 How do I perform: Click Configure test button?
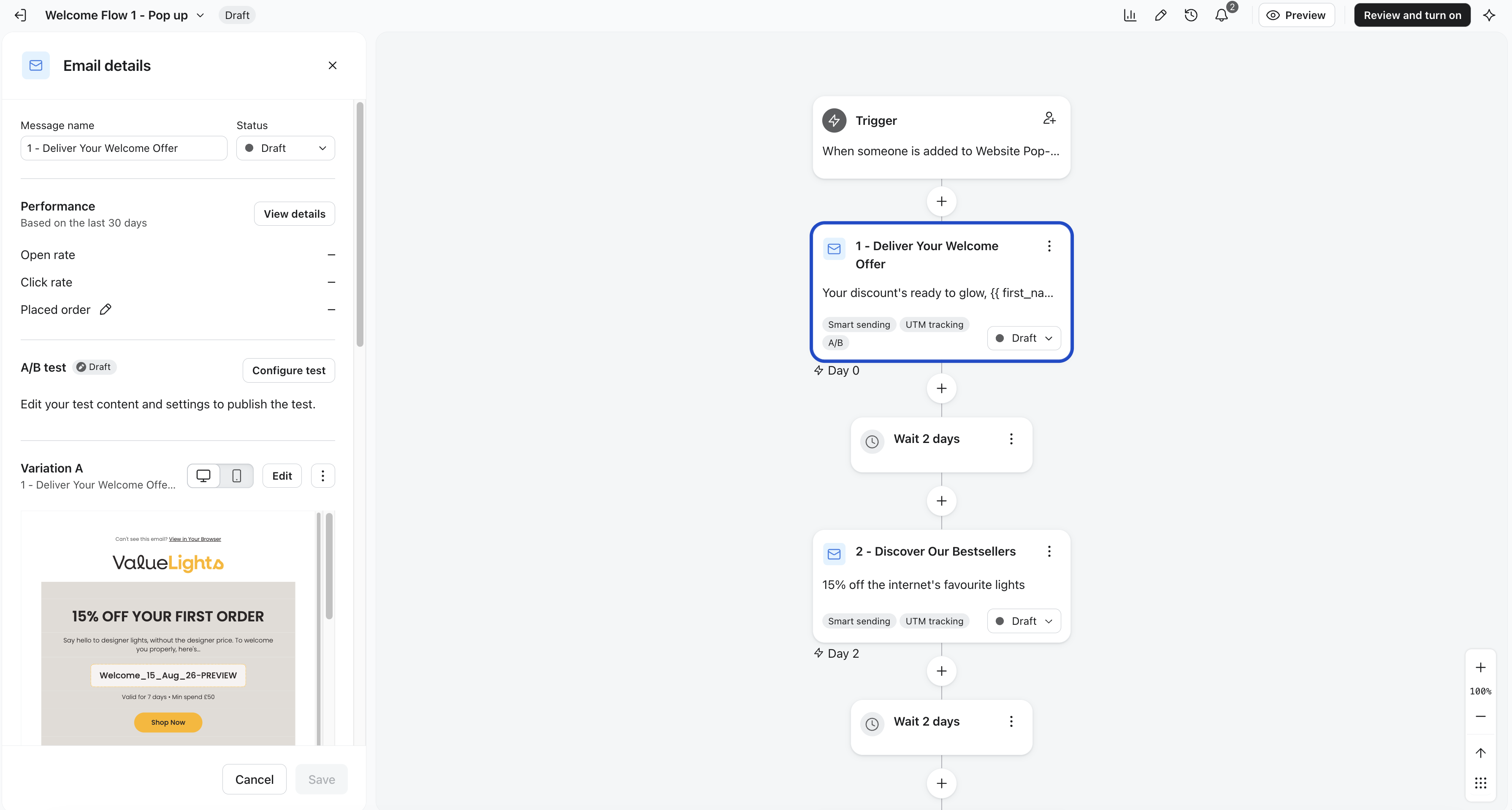pos(289,371)
